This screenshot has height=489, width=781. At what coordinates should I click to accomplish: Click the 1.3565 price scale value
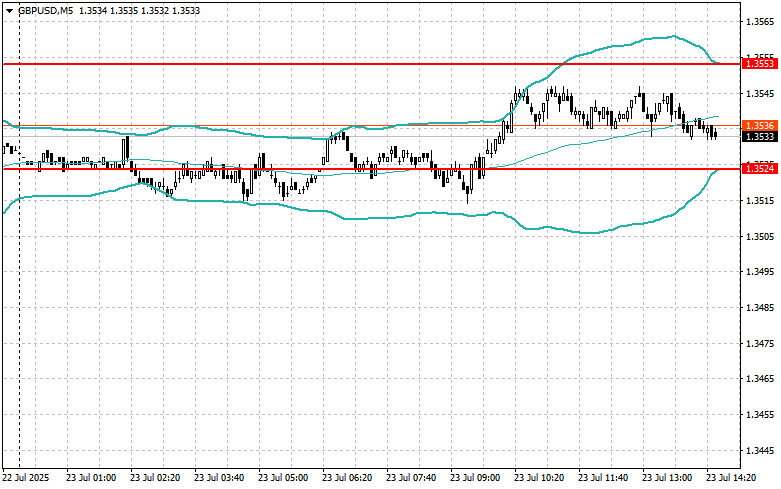point(760,22)
